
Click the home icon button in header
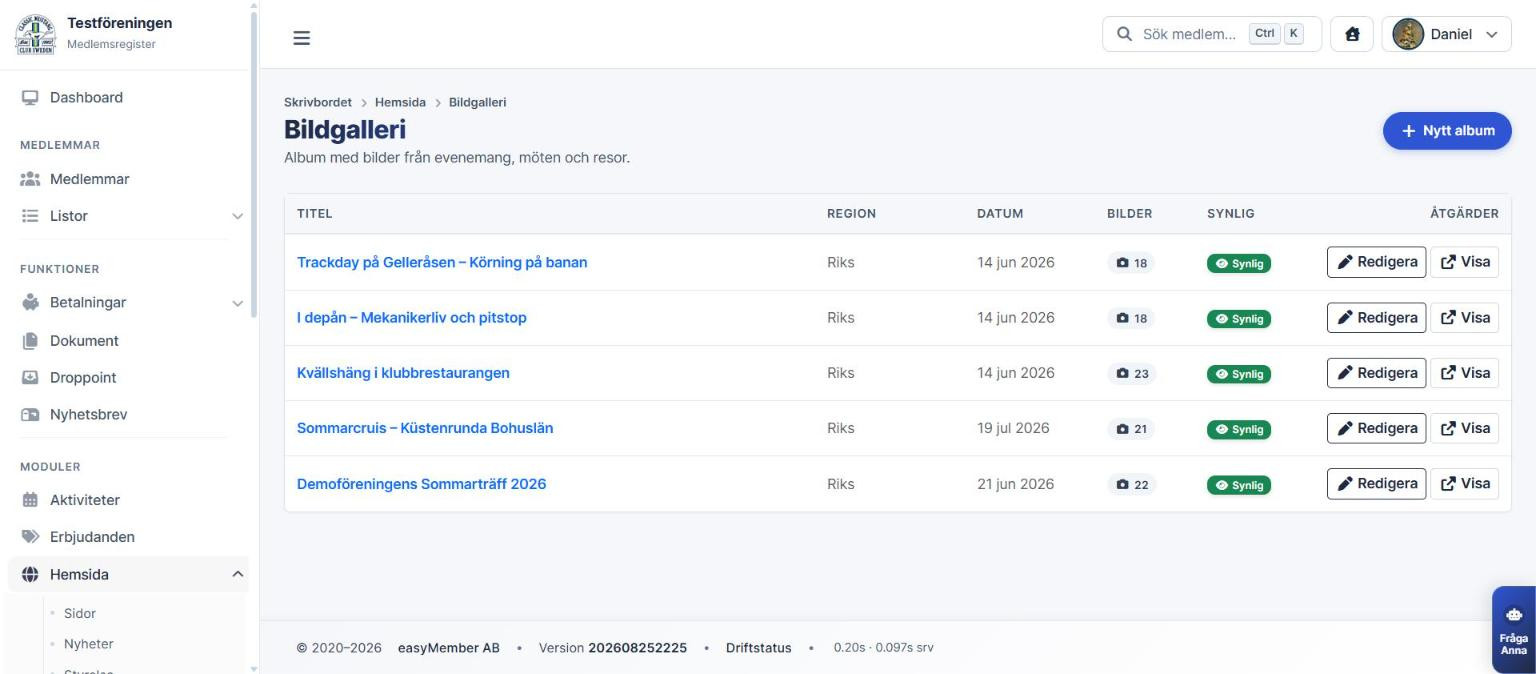1352,34
